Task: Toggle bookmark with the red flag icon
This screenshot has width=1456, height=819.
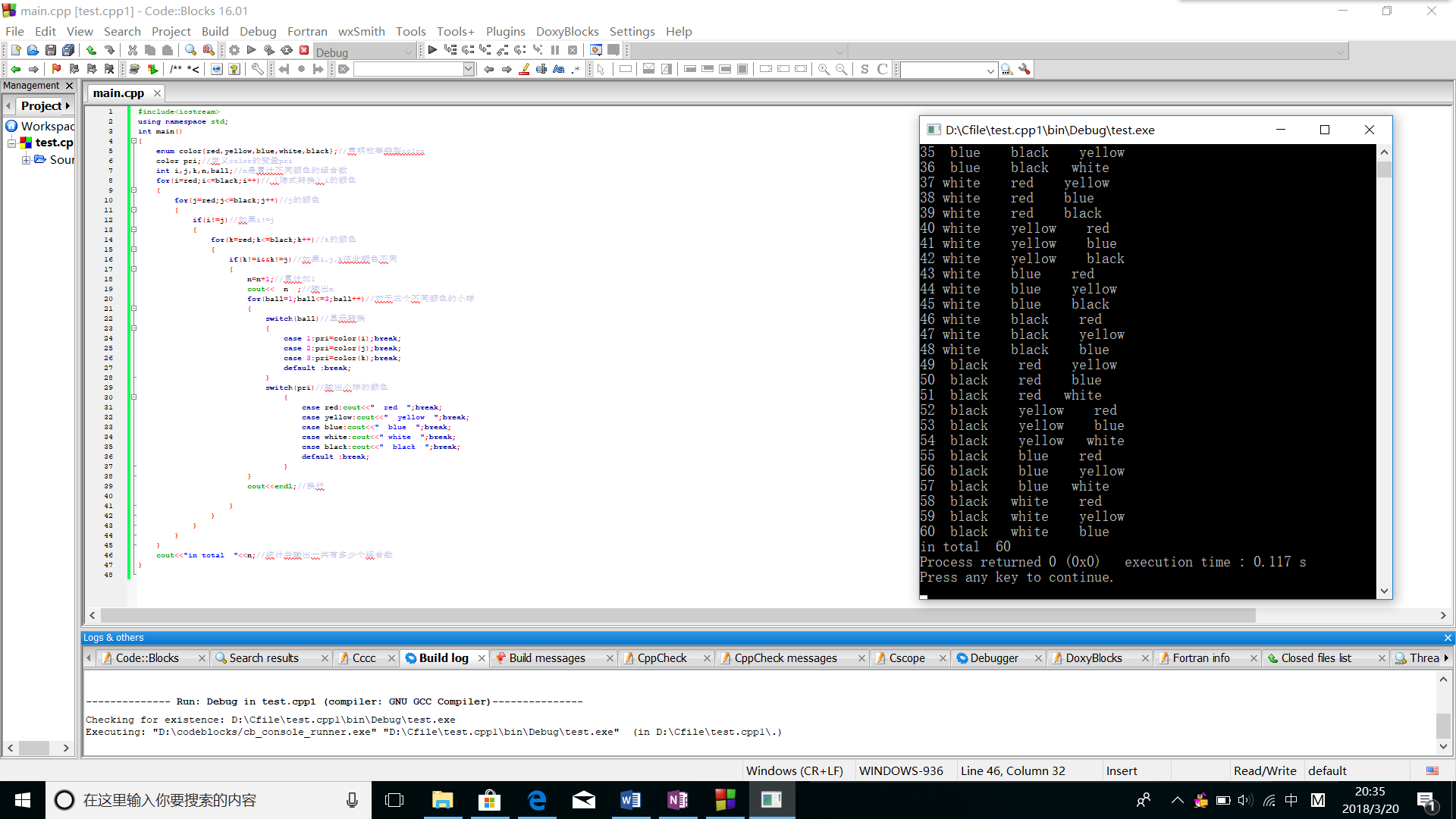Action: click(56, 69)
